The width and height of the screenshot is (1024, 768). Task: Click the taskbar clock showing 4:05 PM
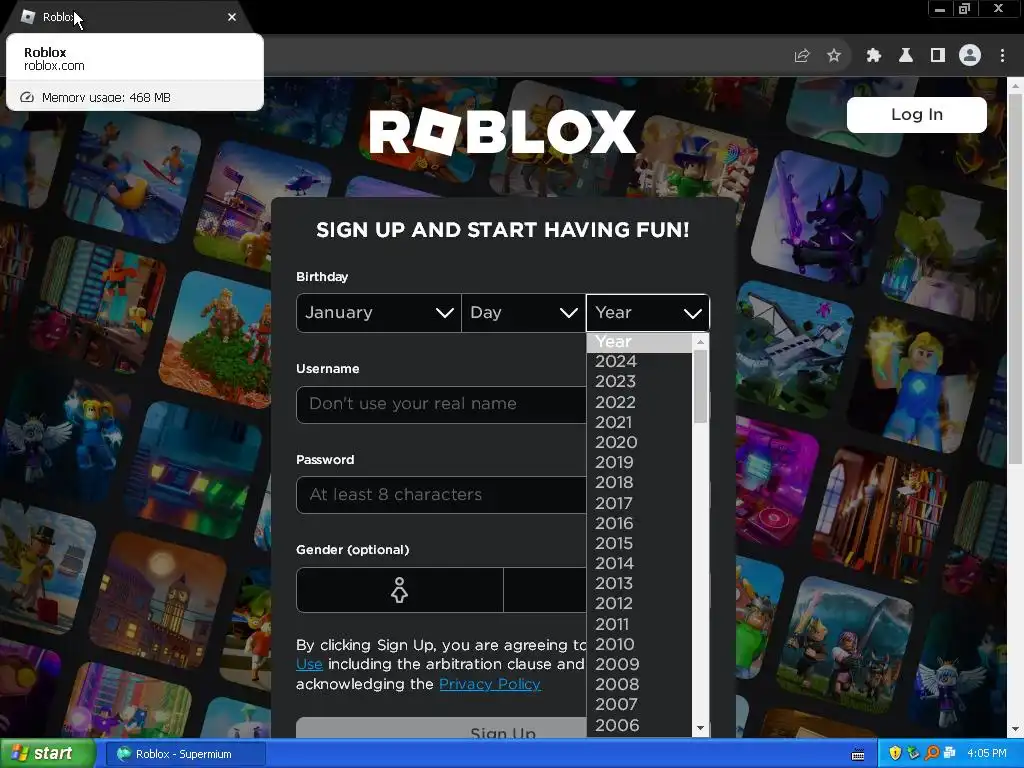point(987,754)
